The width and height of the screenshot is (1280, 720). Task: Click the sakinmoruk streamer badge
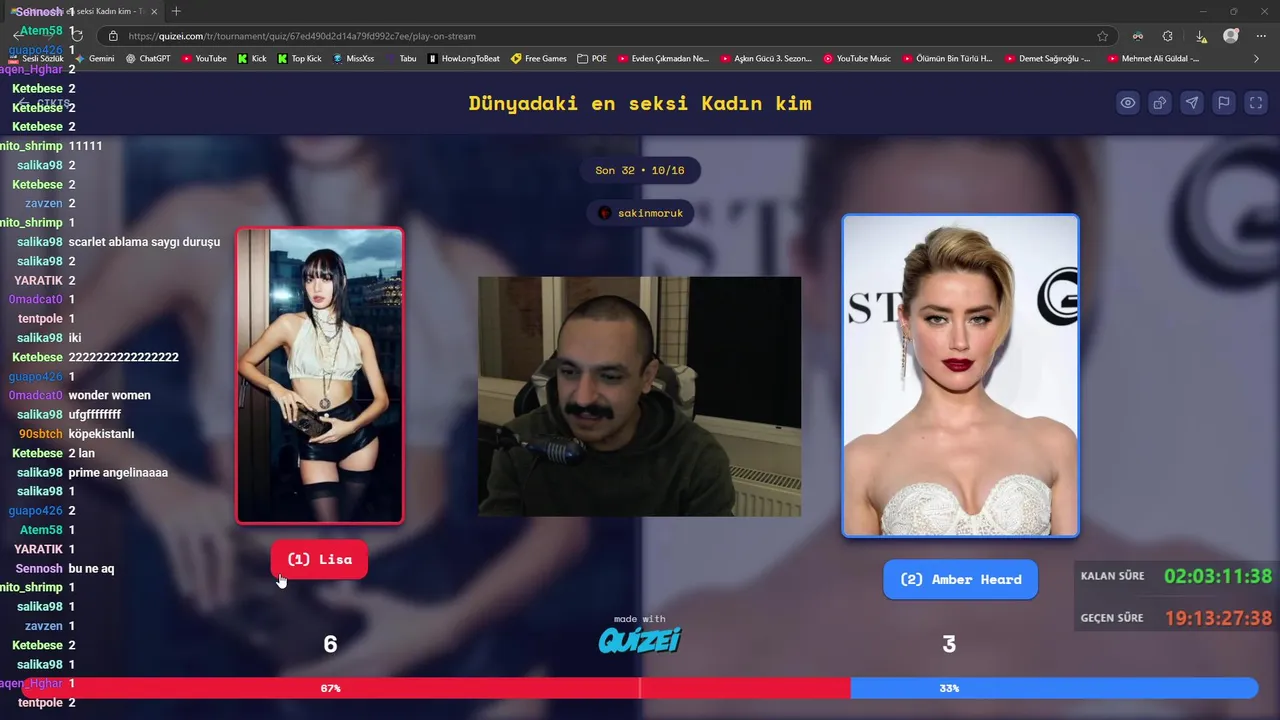coord(640,213)
